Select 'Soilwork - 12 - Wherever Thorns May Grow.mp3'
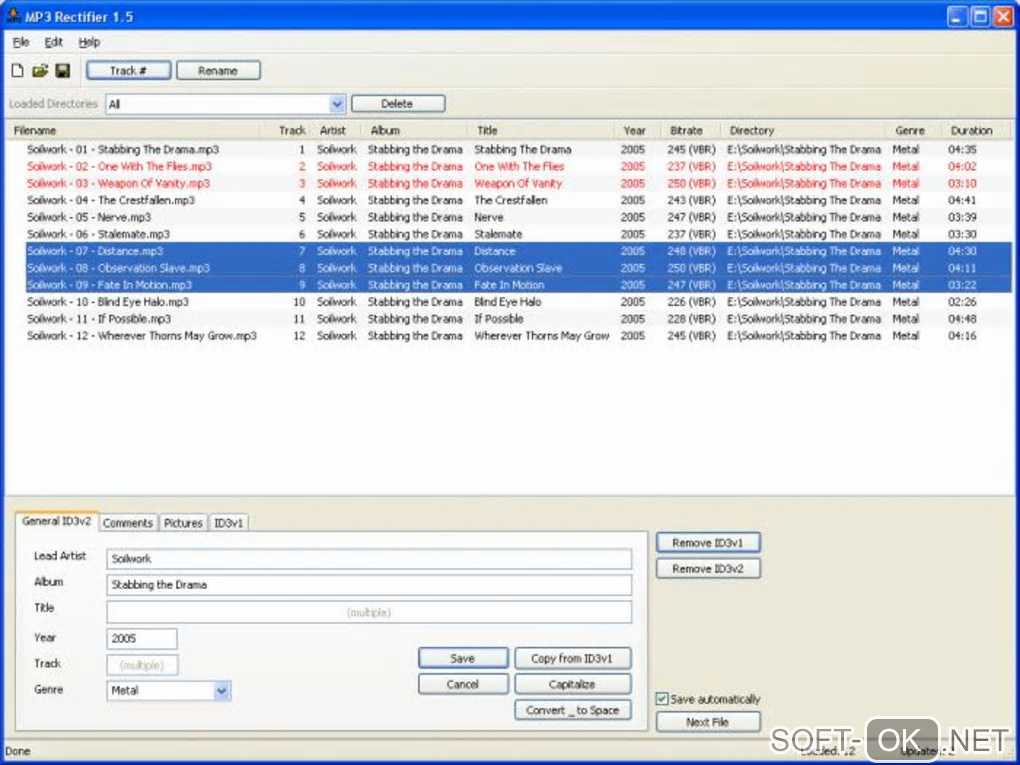The height and width of the screenshot is (765, 1020). pos(142,336)
